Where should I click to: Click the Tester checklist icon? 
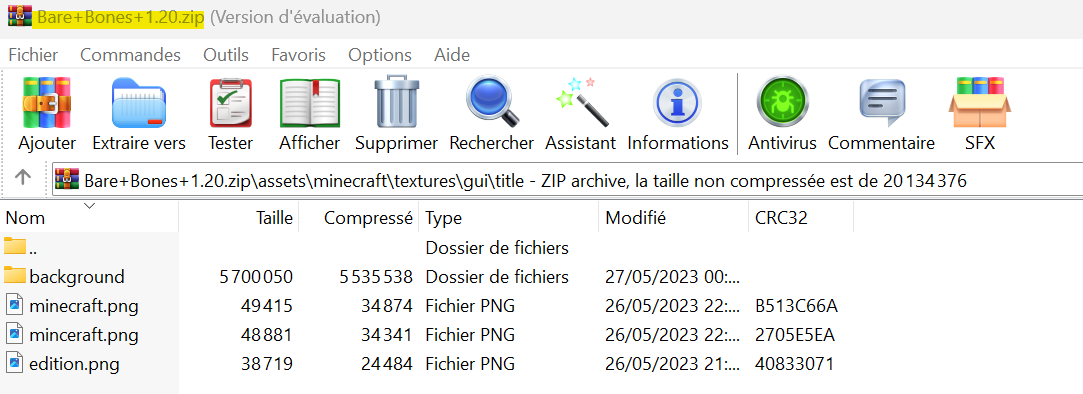(x=231, y=102)
